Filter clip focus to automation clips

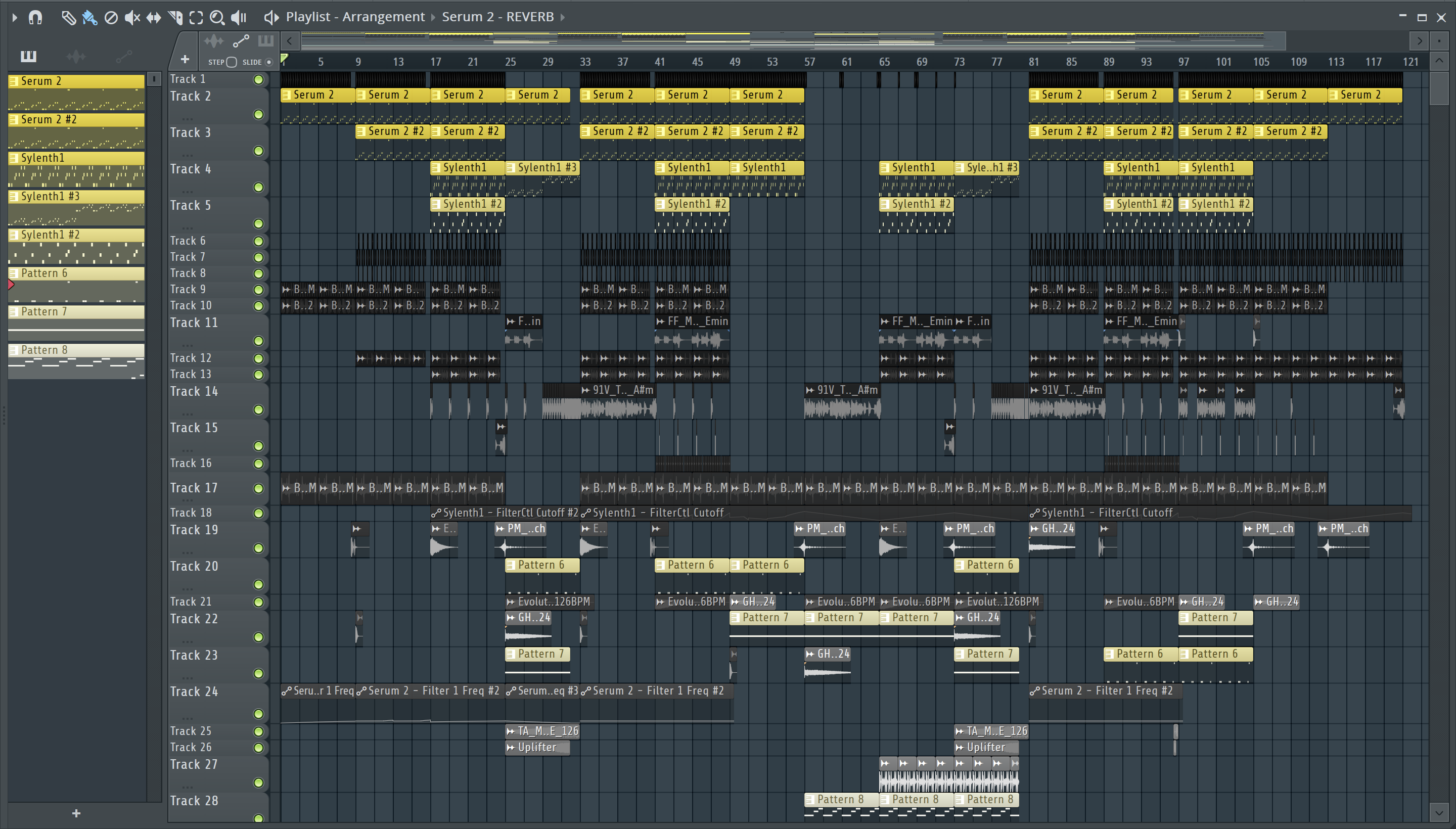(x=241, y=41)
